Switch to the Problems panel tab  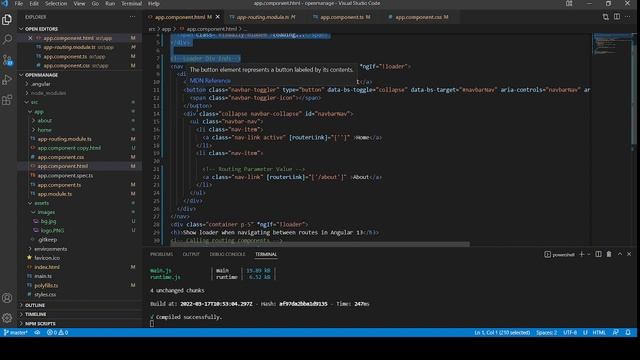(161, 254)
